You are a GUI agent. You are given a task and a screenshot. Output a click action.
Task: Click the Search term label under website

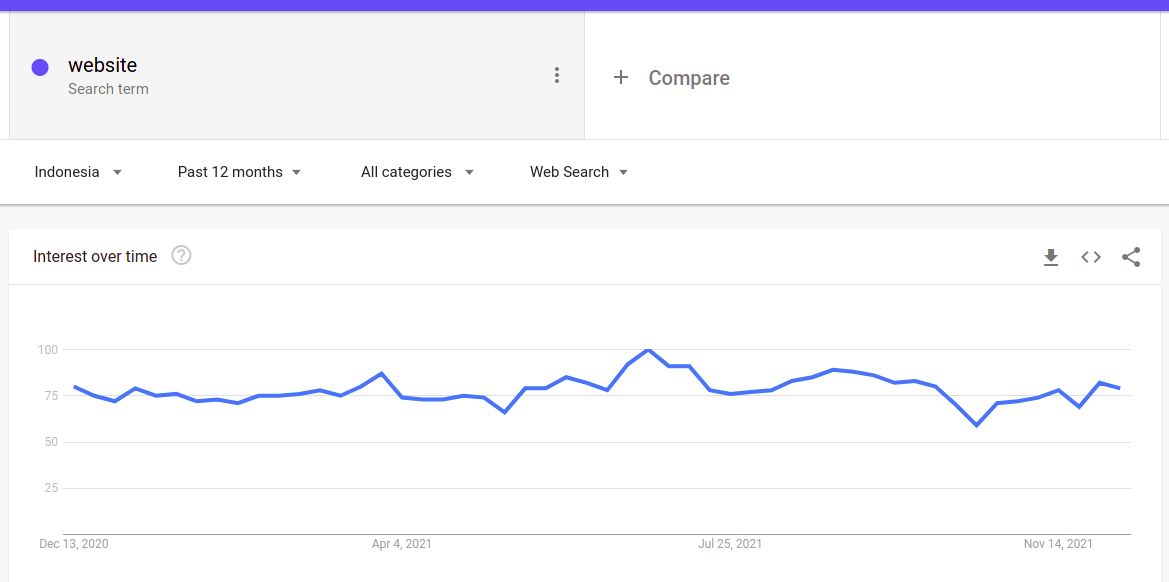click(108, 89)
